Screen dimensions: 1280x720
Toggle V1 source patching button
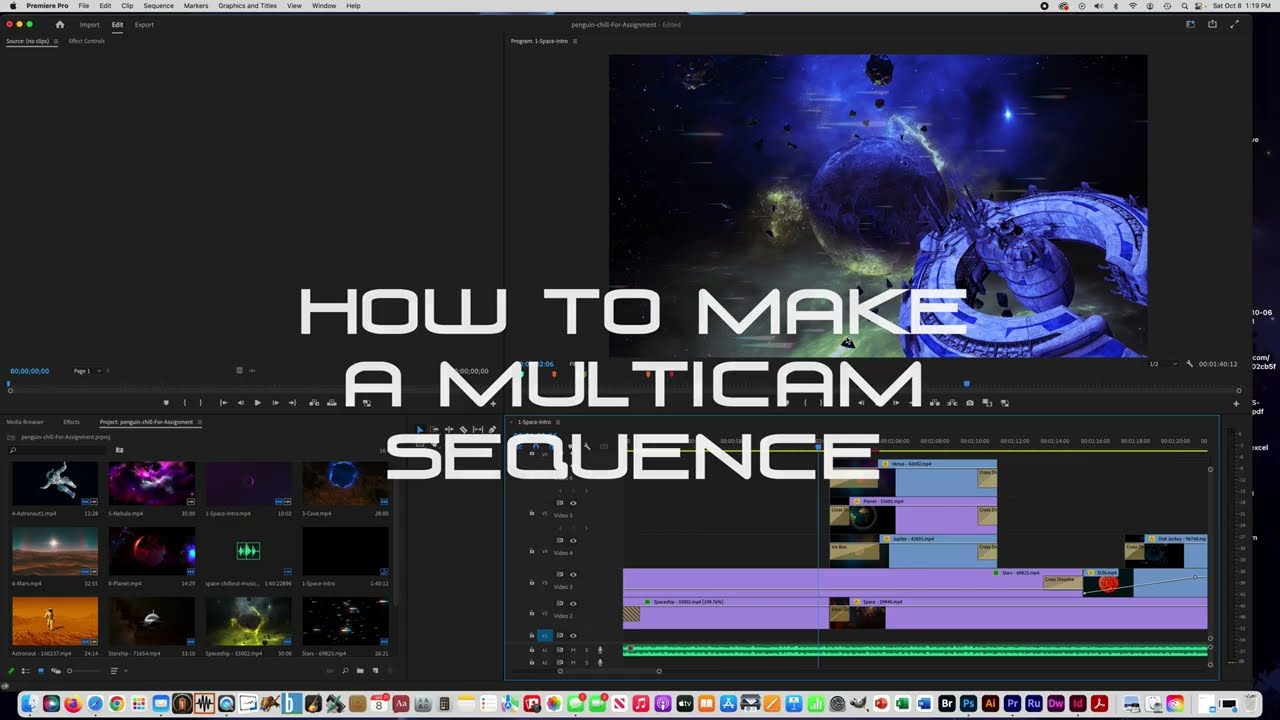point(545,635)
